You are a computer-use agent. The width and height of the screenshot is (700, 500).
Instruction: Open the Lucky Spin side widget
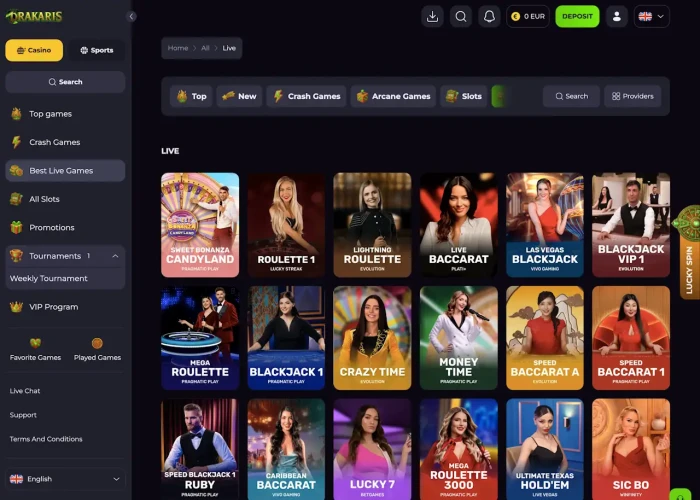(688, 252)
